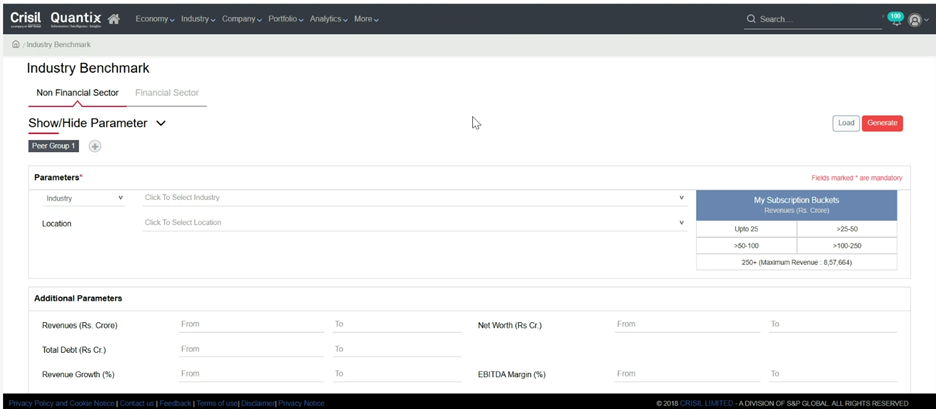Click the breadcrumb home icon
The height and width of the screenshot is (409, 936).
tap(15, 45)
